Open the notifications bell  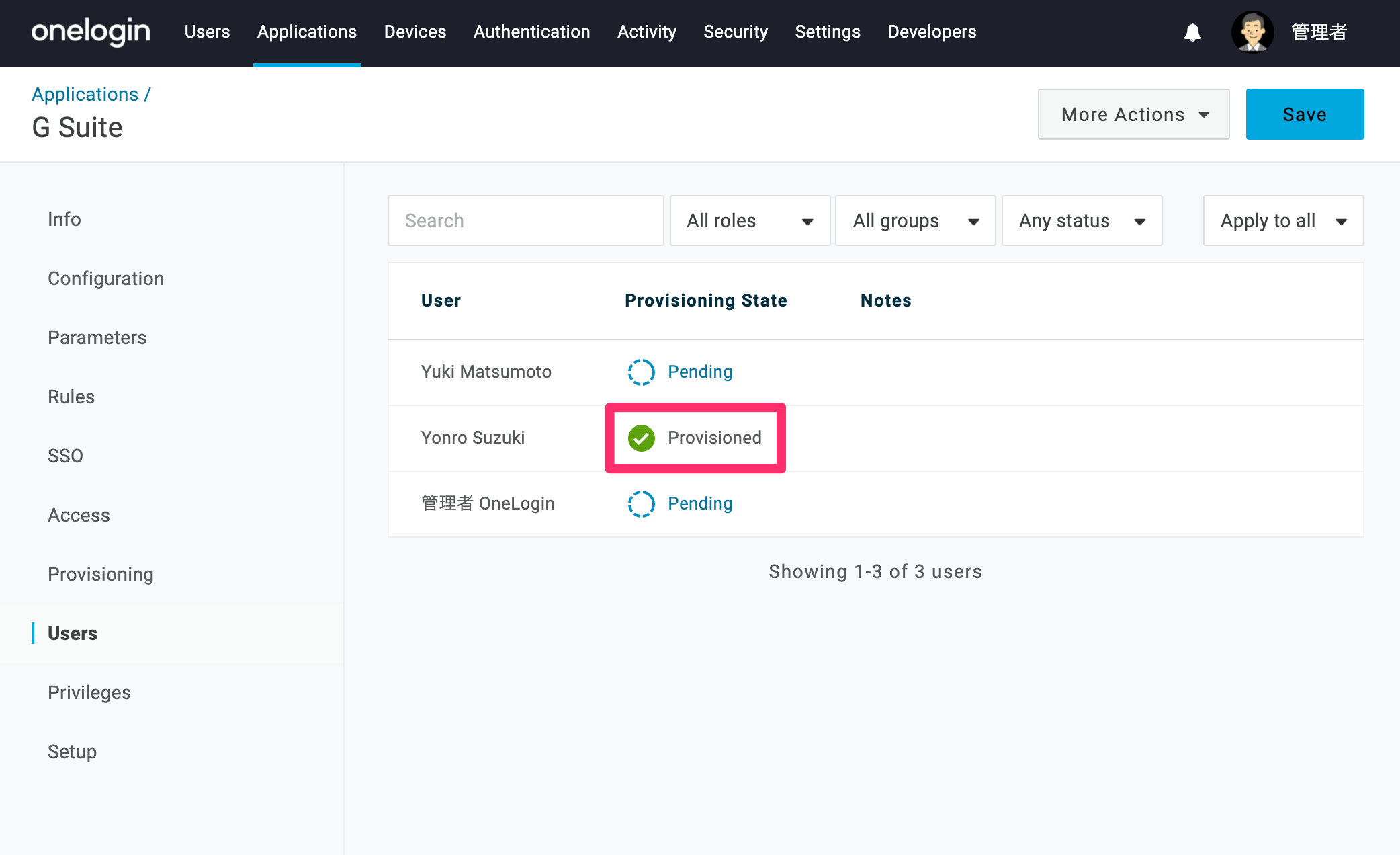click(x=1192, y=32)
